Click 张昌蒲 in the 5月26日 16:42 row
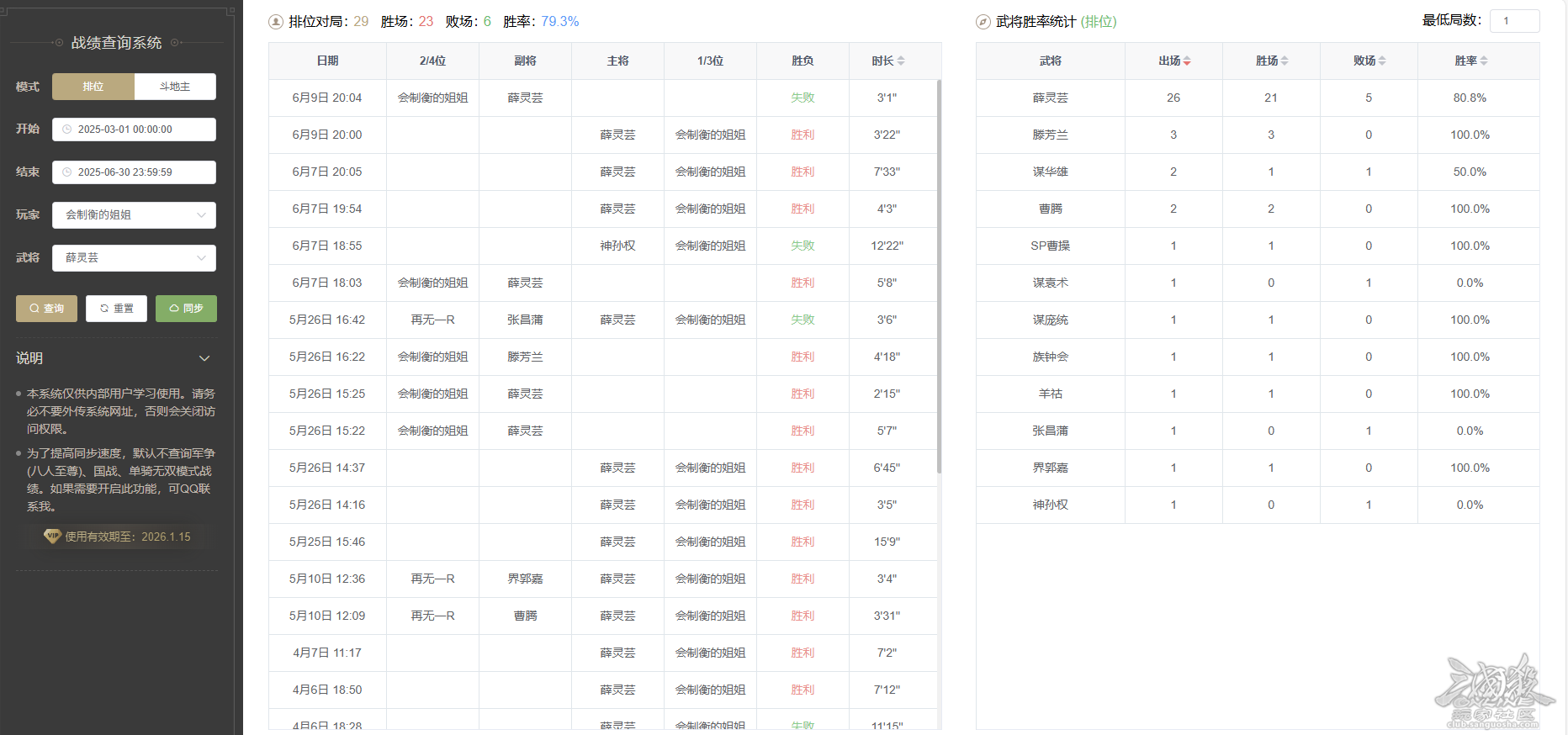1568x735 pixels. coord(525,320)
